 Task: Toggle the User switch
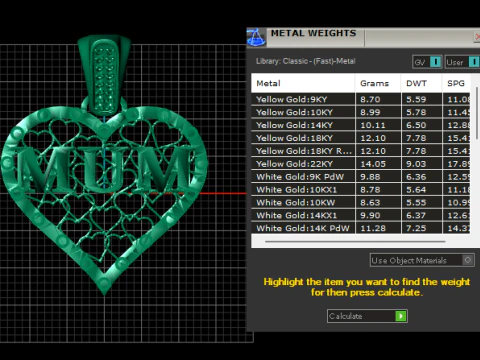click(x=474, y=62)
